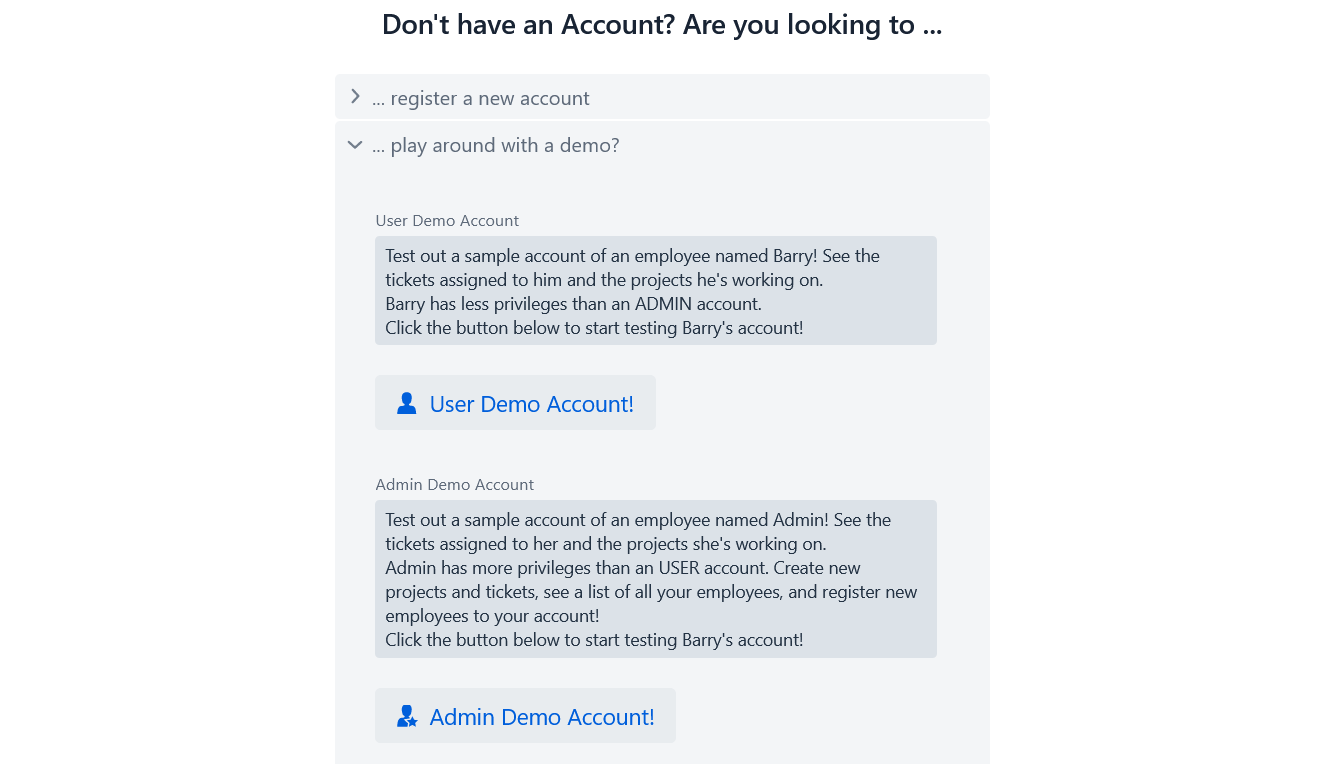
Task: Expand the register a new account chevron
Action: 354,97
